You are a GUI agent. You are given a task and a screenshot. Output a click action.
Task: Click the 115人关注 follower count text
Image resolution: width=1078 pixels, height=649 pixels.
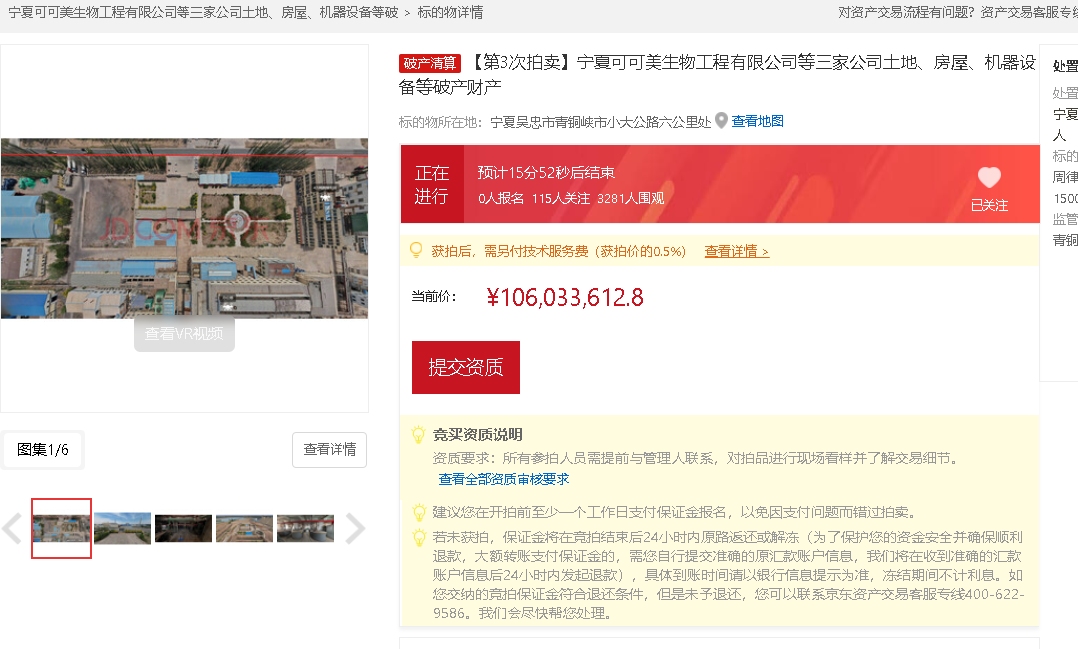coord(561,199)
